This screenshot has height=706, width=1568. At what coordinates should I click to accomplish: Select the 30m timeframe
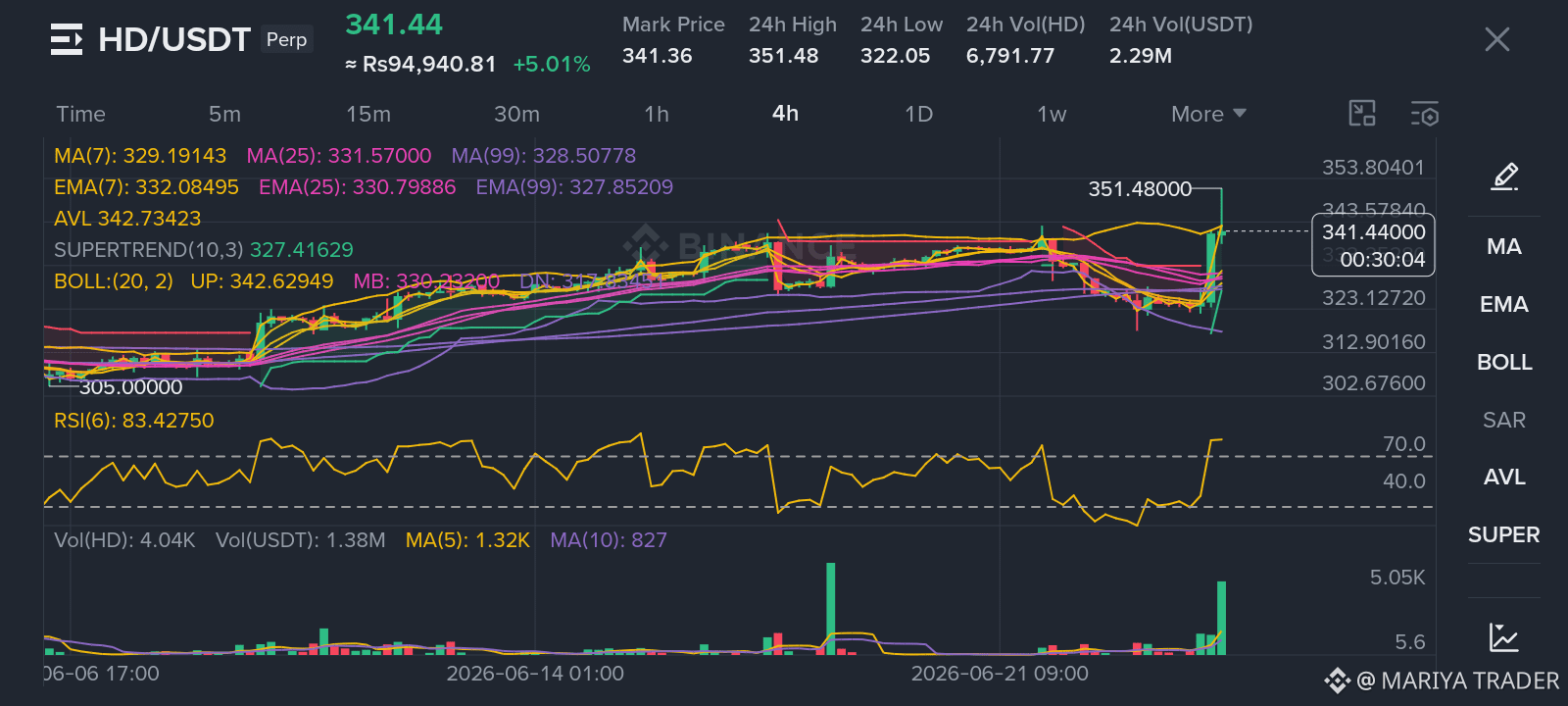coord(516,114)
